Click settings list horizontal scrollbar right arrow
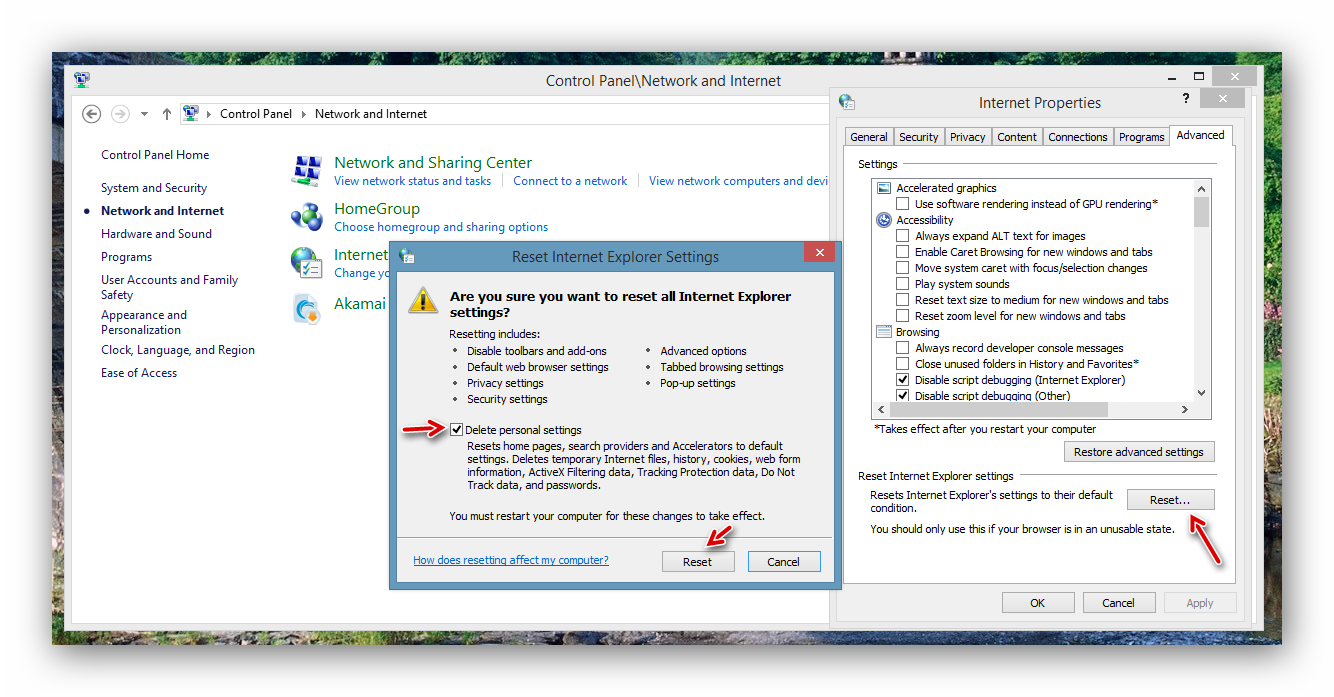1334x697 pixels. pyautogui.click(x=1185, y=409)
